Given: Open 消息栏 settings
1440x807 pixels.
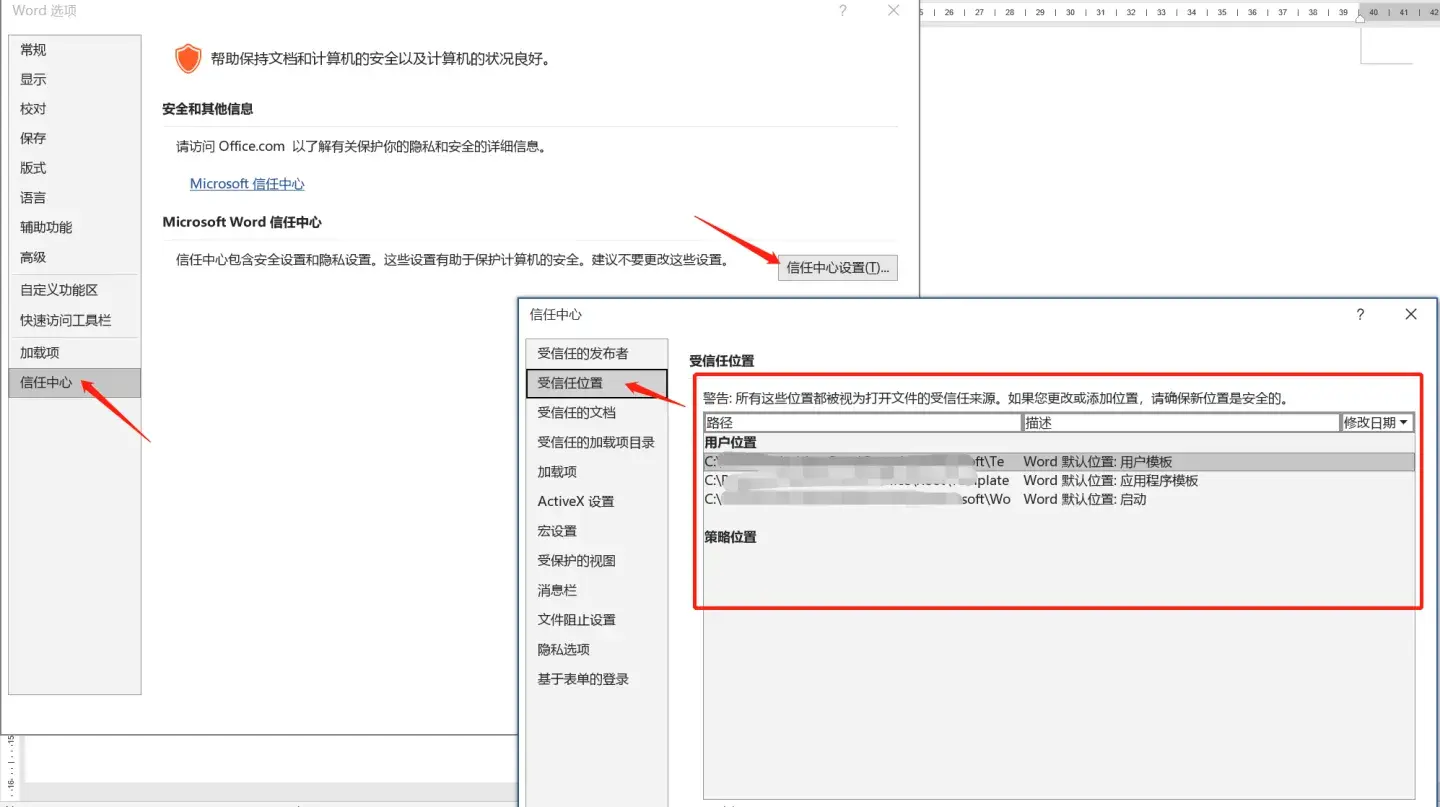Looking at the screenshot, I should click(596, 590).
